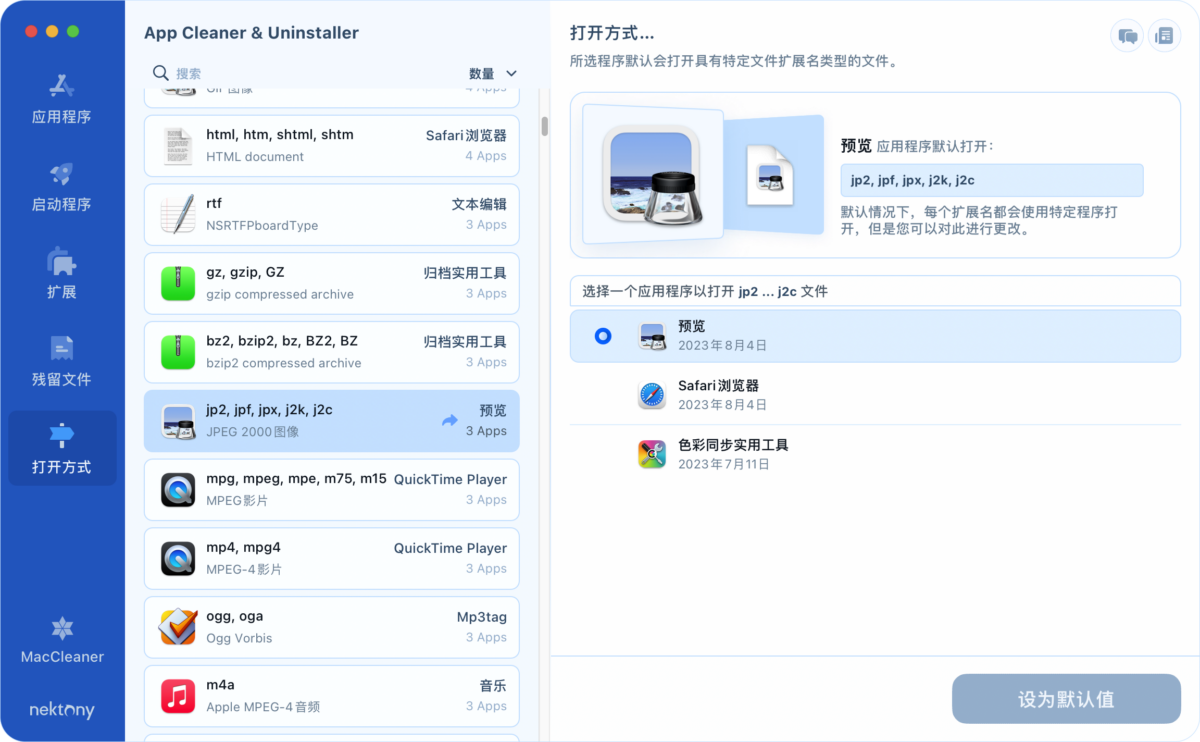Image resolution: width=1200 pixels, height=742 pixels.
Task: Click the 文本编辑 label on rtf row
Action: (479, 204)
